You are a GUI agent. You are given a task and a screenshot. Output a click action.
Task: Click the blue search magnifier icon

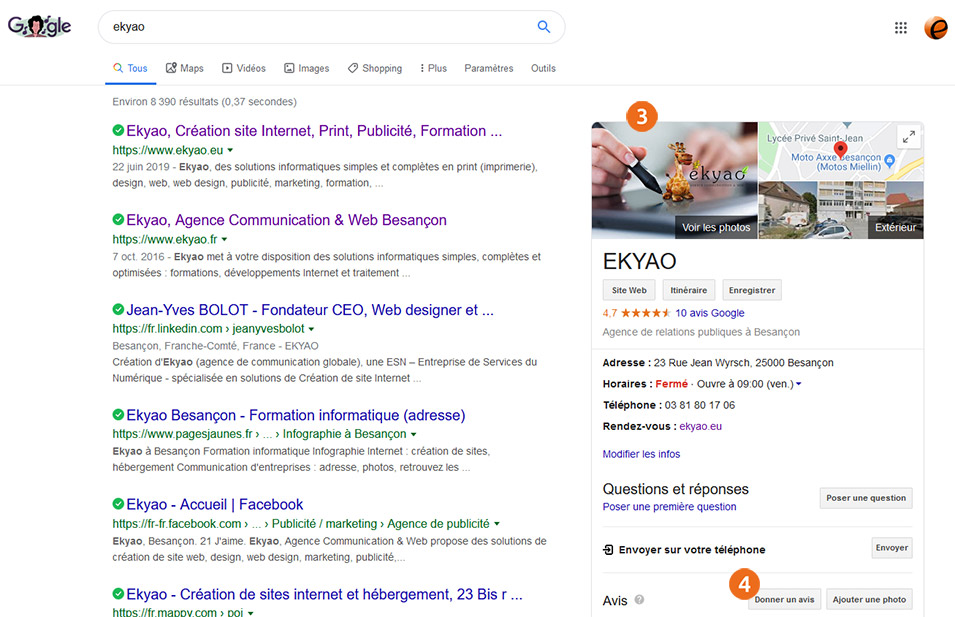tap(543, 27)
